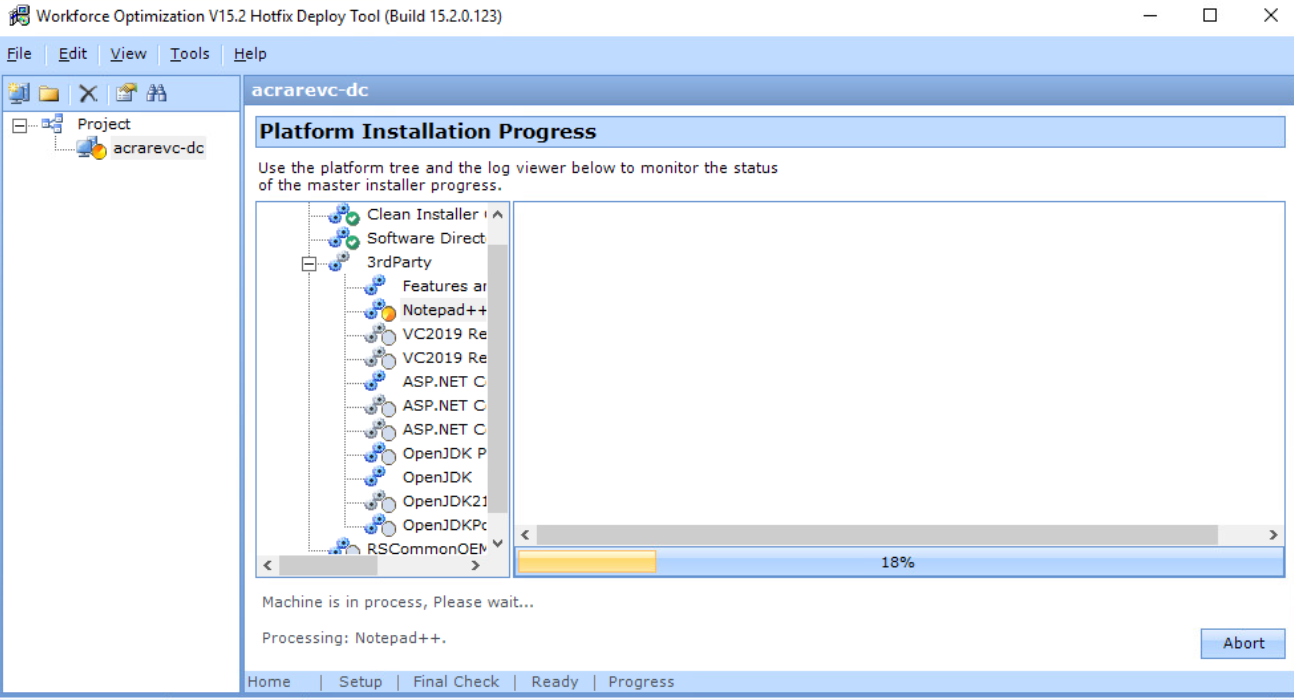This screenshot has height=700, width=1294.
Task: Open the View menu
Action: click(x=128, y=54)
